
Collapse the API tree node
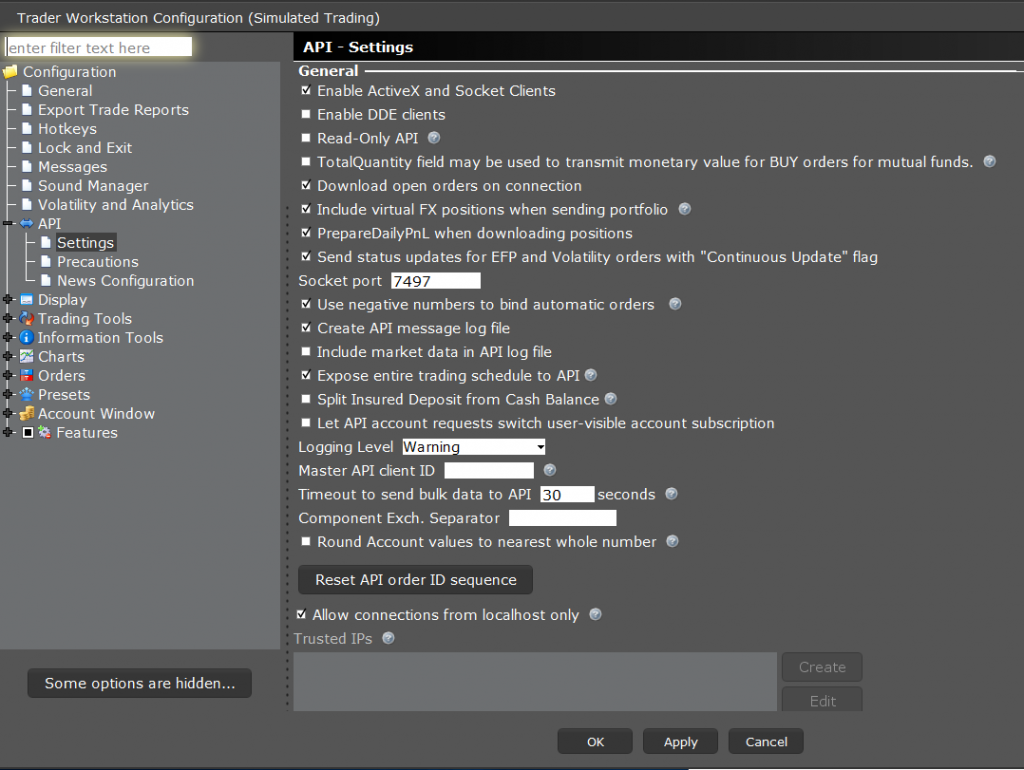point(8,223)
